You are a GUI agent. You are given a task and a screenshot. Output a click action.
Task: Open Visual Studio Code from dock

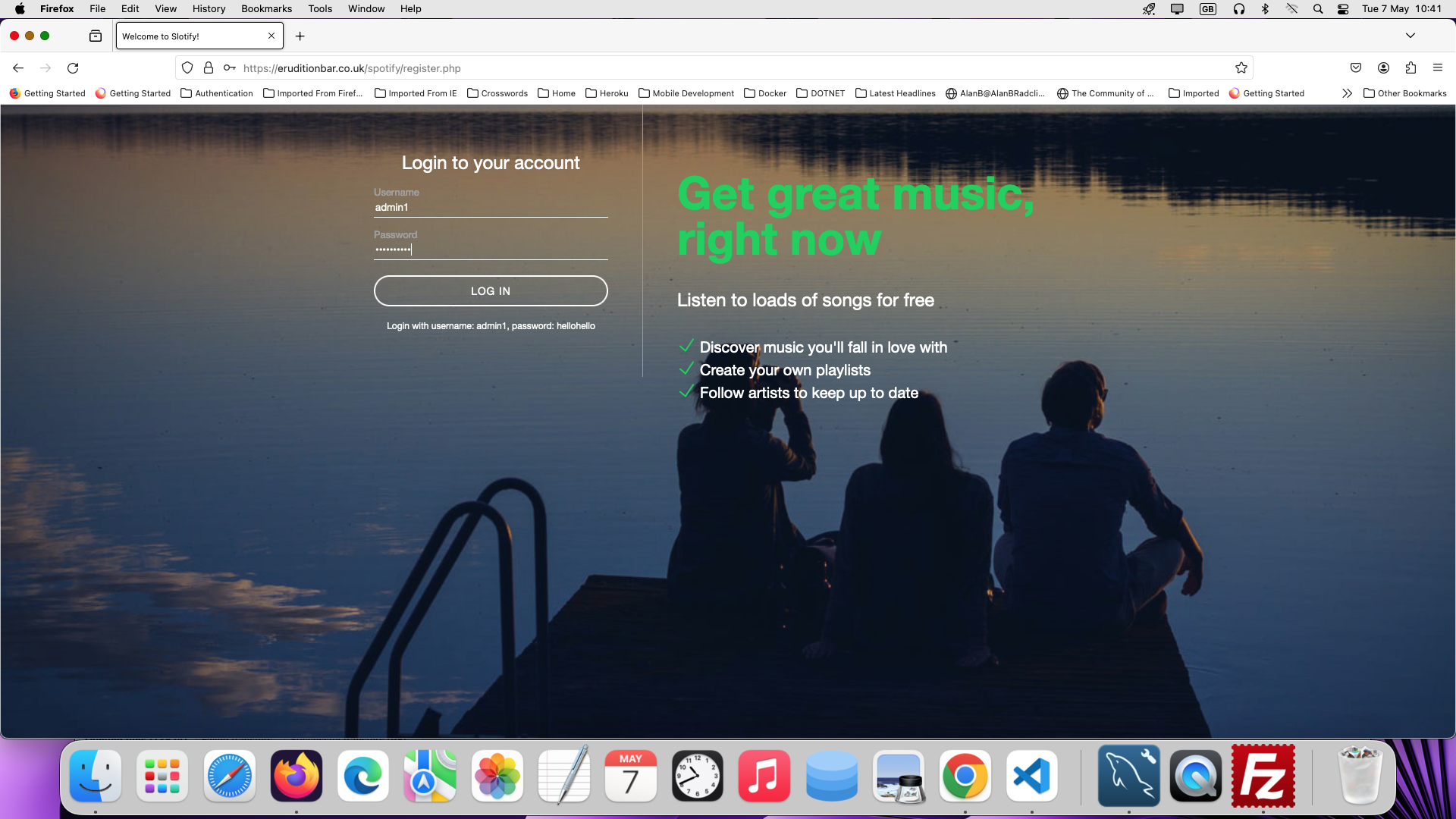coord(1032,776)
